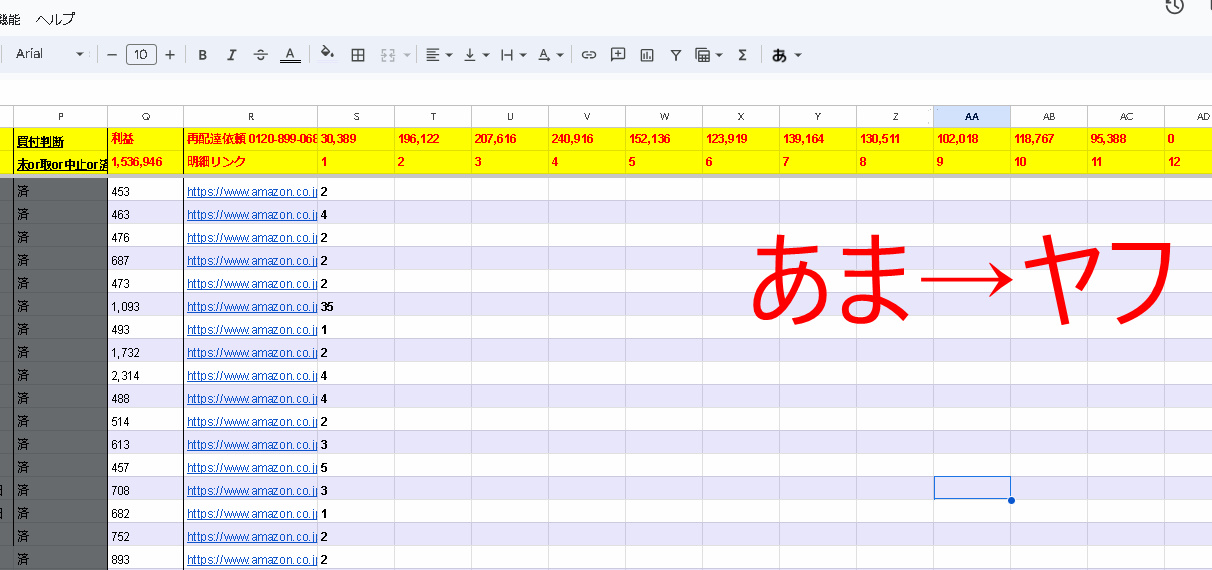Click the 再配達依頼 header cell

point(251,139)
